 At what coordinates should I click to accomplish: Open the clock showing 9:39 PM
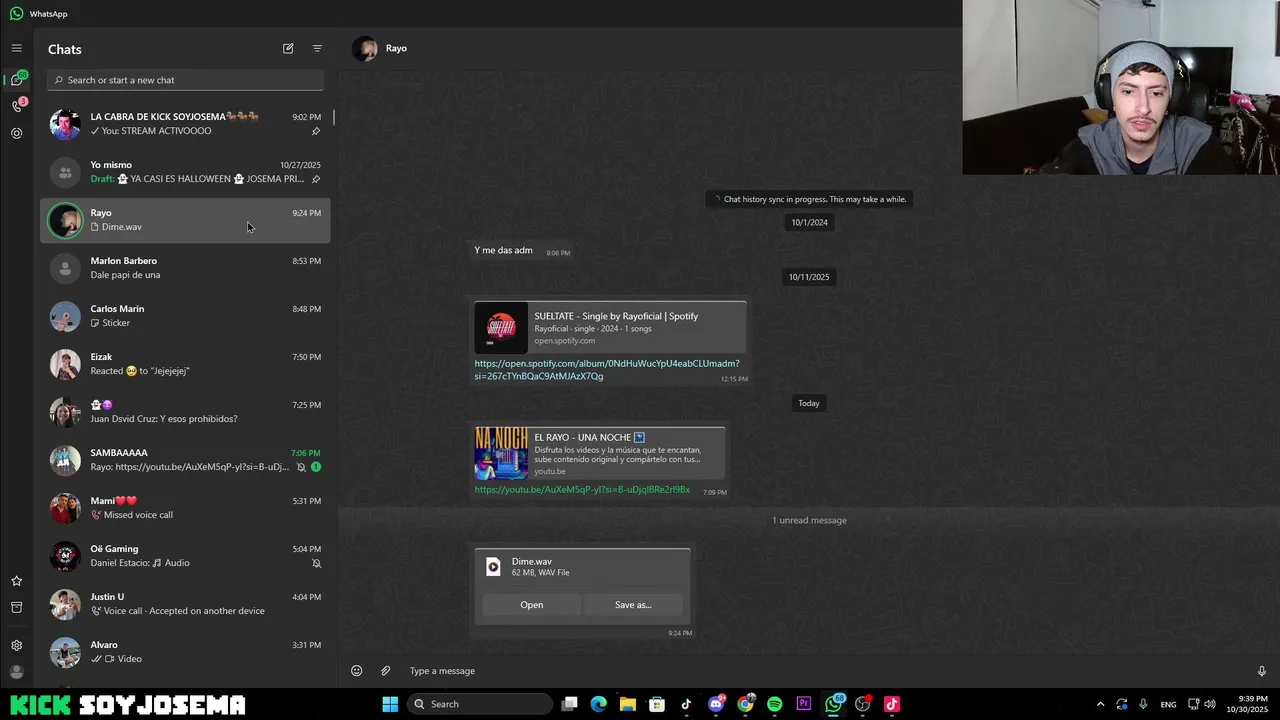tap(1253, 704)
